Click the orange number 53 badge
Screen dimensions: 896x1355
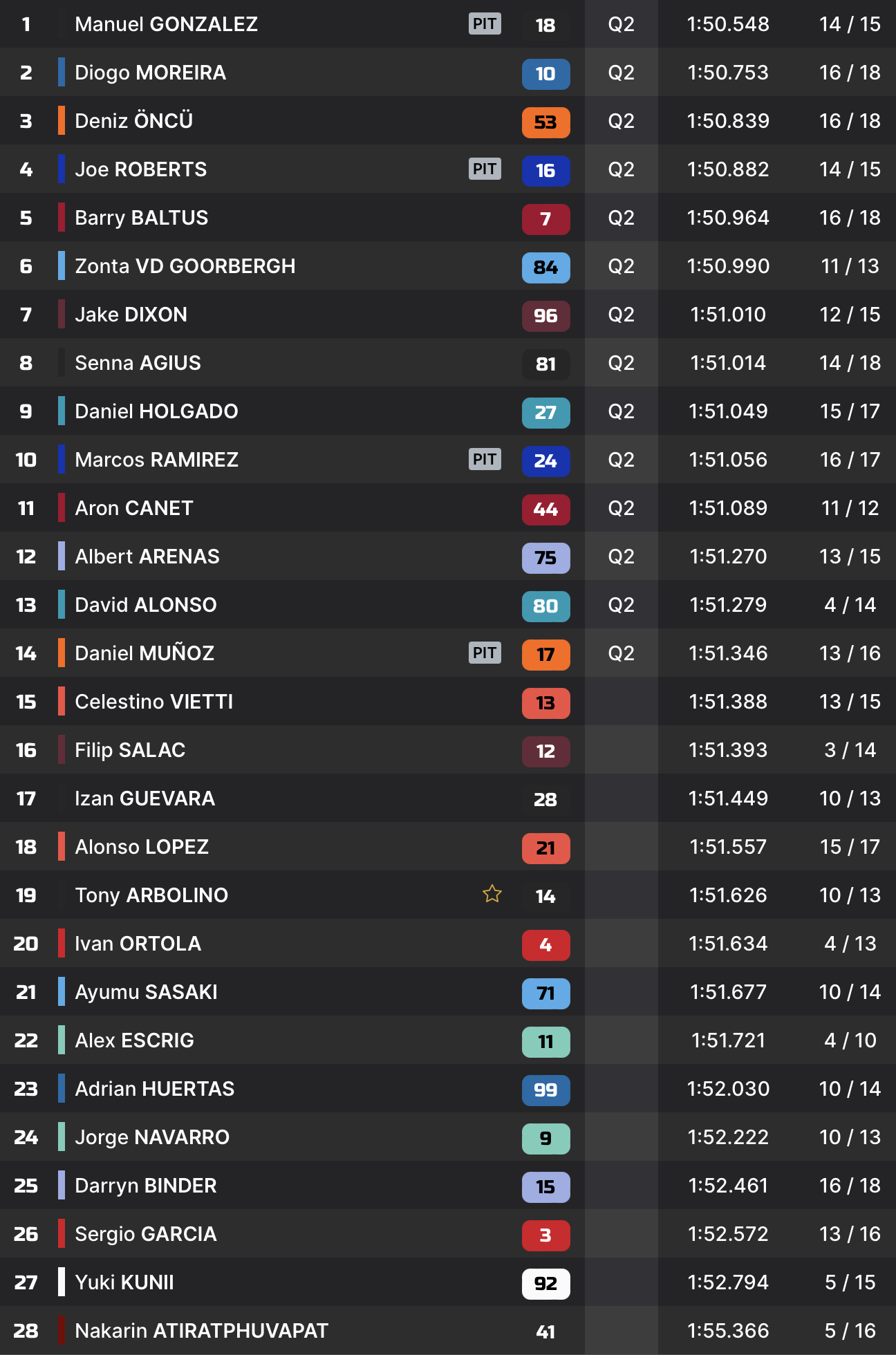[x=545, y=122]
